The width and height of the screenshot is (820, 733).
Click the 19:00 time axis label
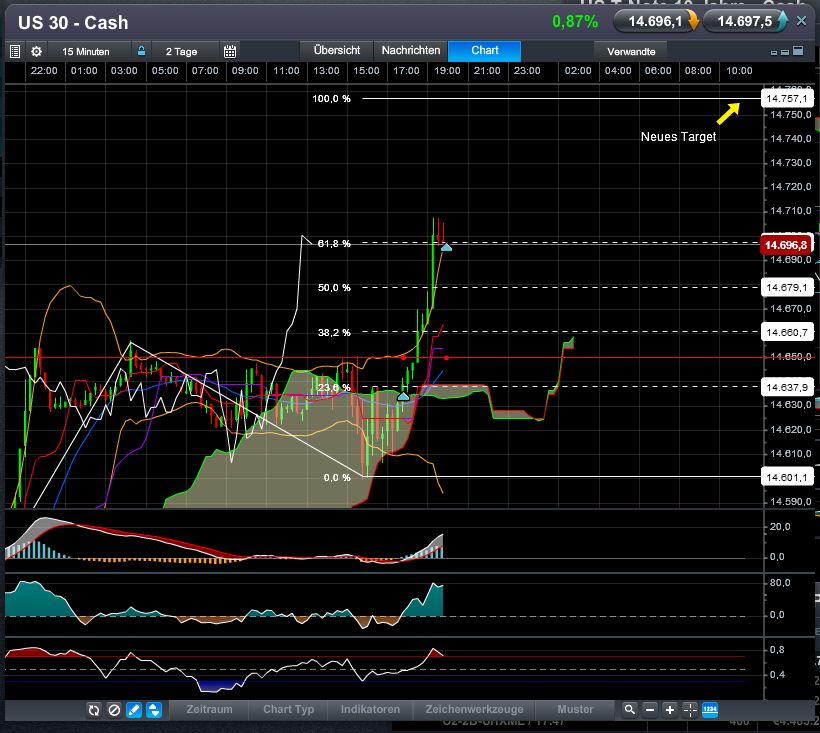tap(447, 71)
